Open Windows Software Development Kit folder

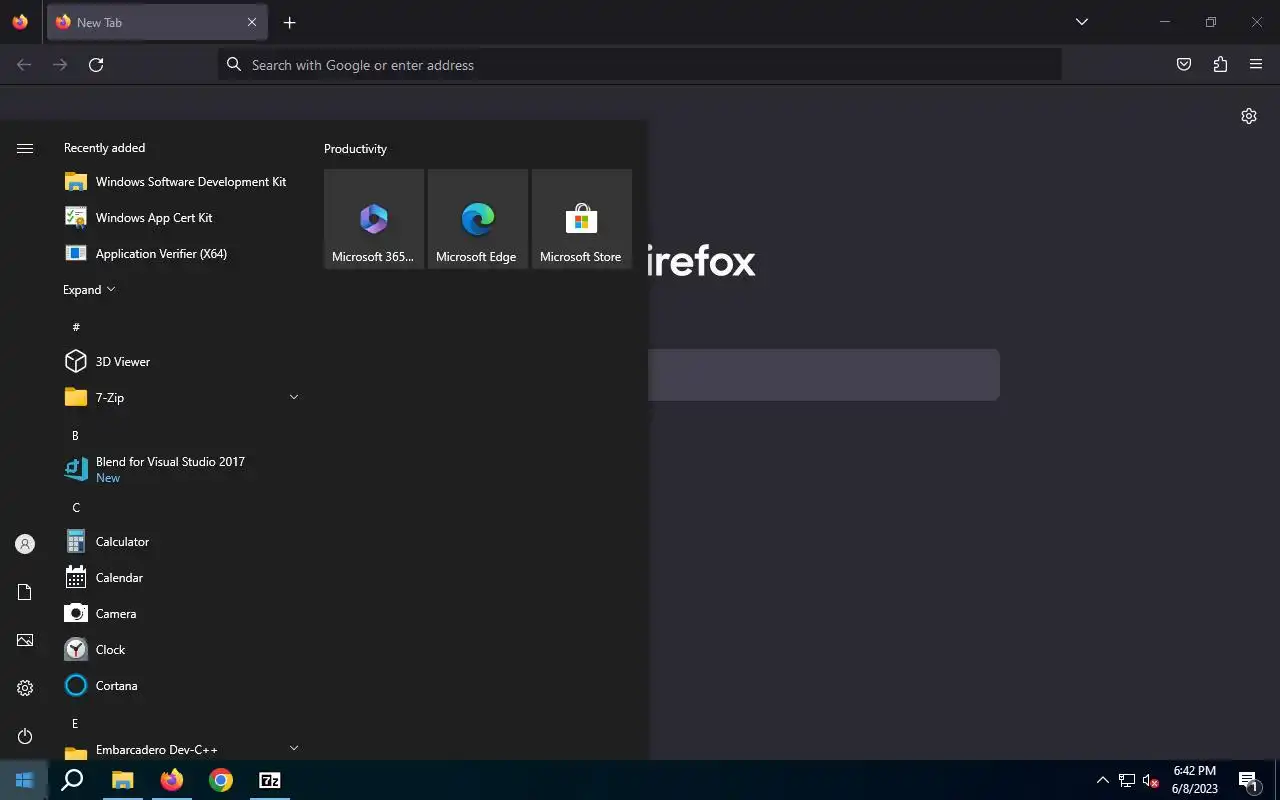pos(180,182)
